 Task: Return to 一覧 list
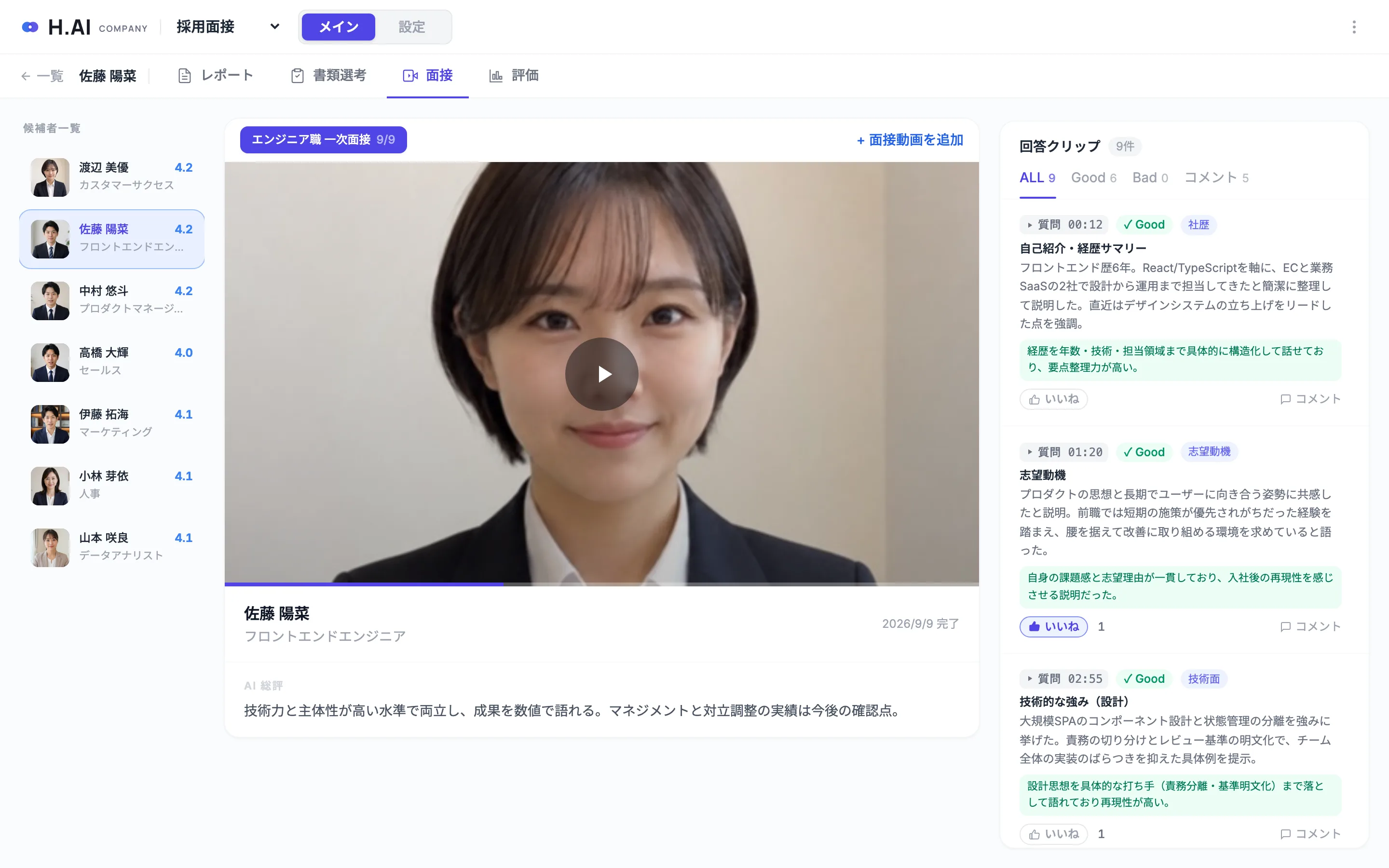click(42, 76)
